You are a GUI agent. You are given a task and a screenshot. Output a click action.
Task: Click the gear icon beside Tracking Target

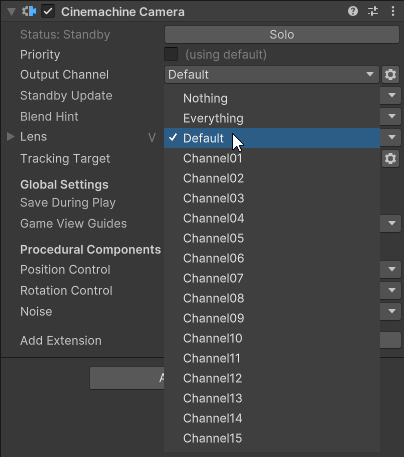(390, 158)
